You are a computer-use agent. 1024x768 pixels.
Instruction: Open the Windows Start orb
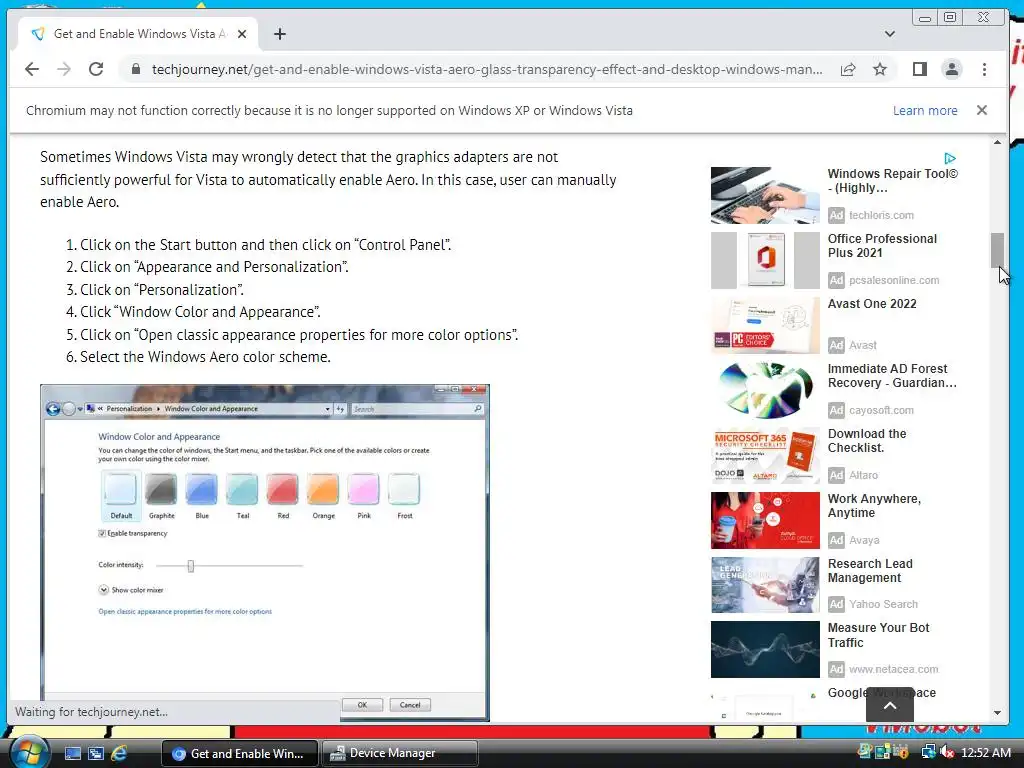[27, 752]
